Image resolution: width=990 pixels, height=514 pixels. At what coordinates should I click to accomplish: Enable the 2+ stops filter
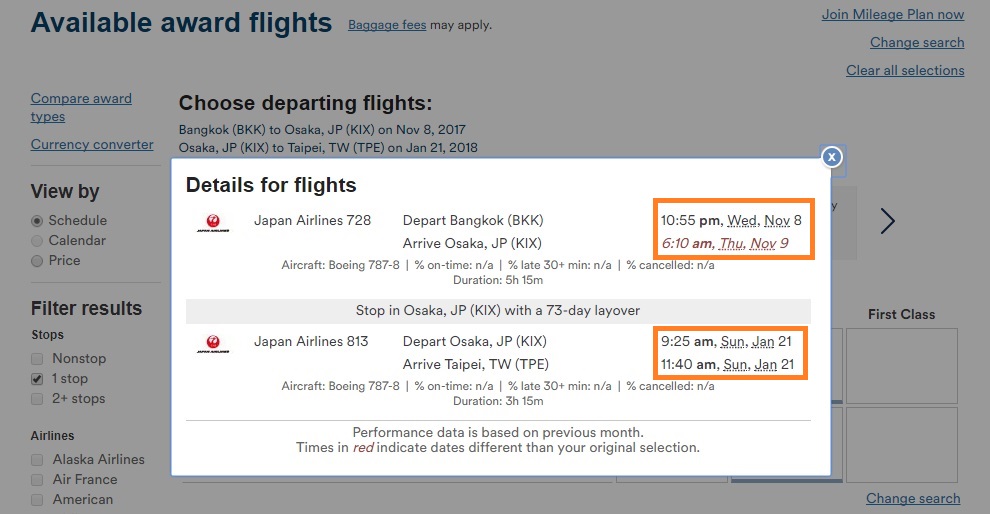[x=37, y=399]
